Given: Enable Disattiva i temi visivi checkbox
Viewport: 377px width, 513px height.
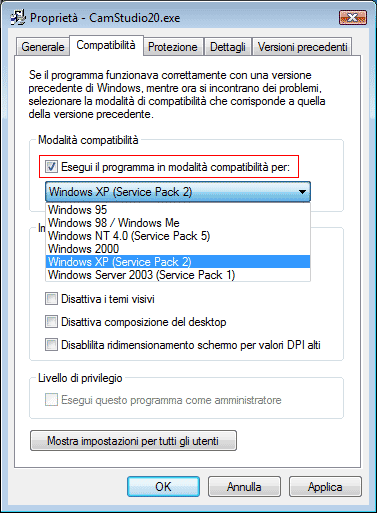Looking at the screenshot, I should (x=51, y=299).
